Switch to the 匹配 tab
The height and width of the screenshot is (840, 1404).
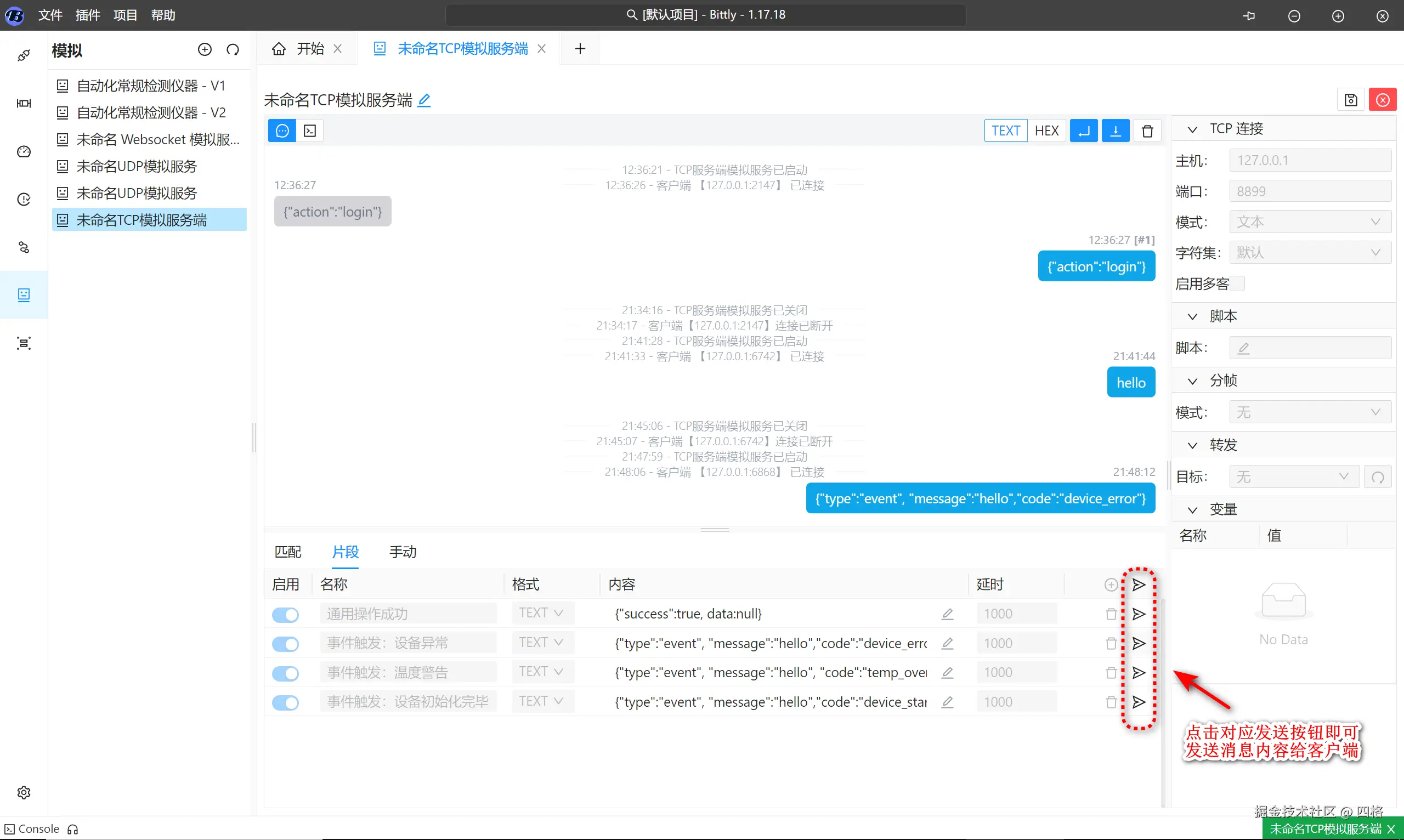coord(287,552)
